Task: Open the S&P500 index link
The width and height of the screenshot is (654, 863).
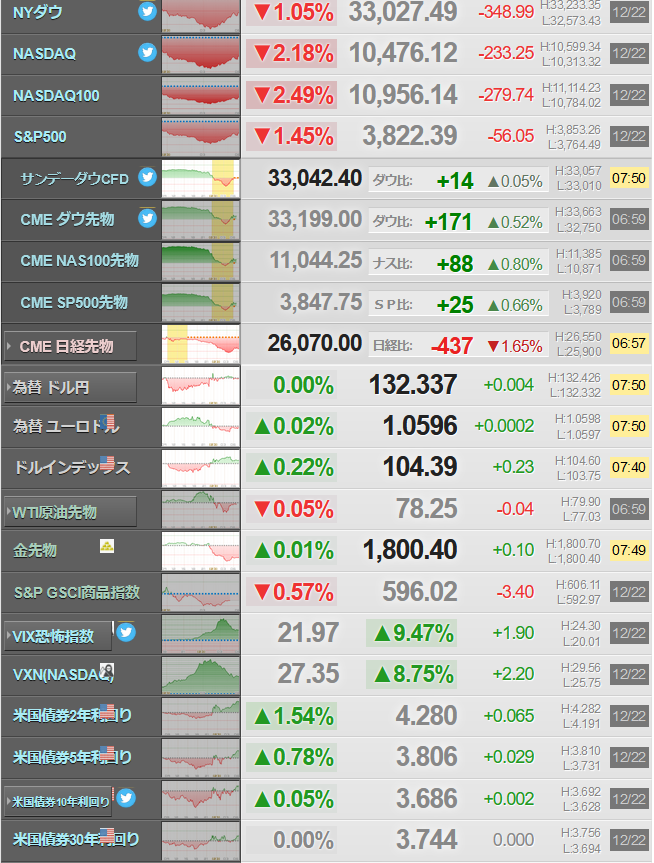Action: (40, 136)
